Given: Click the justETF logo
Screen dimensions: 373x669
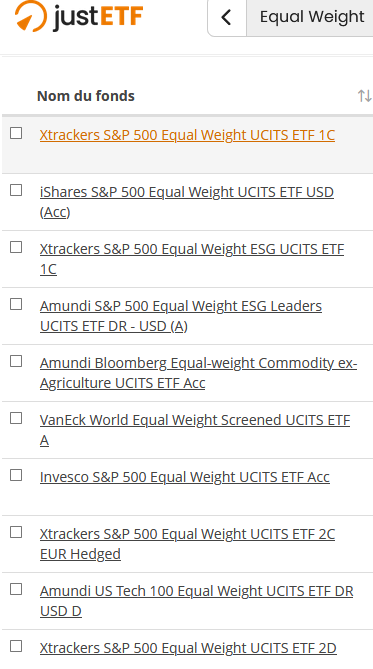Looking at the screenshot, I should 79,16.
